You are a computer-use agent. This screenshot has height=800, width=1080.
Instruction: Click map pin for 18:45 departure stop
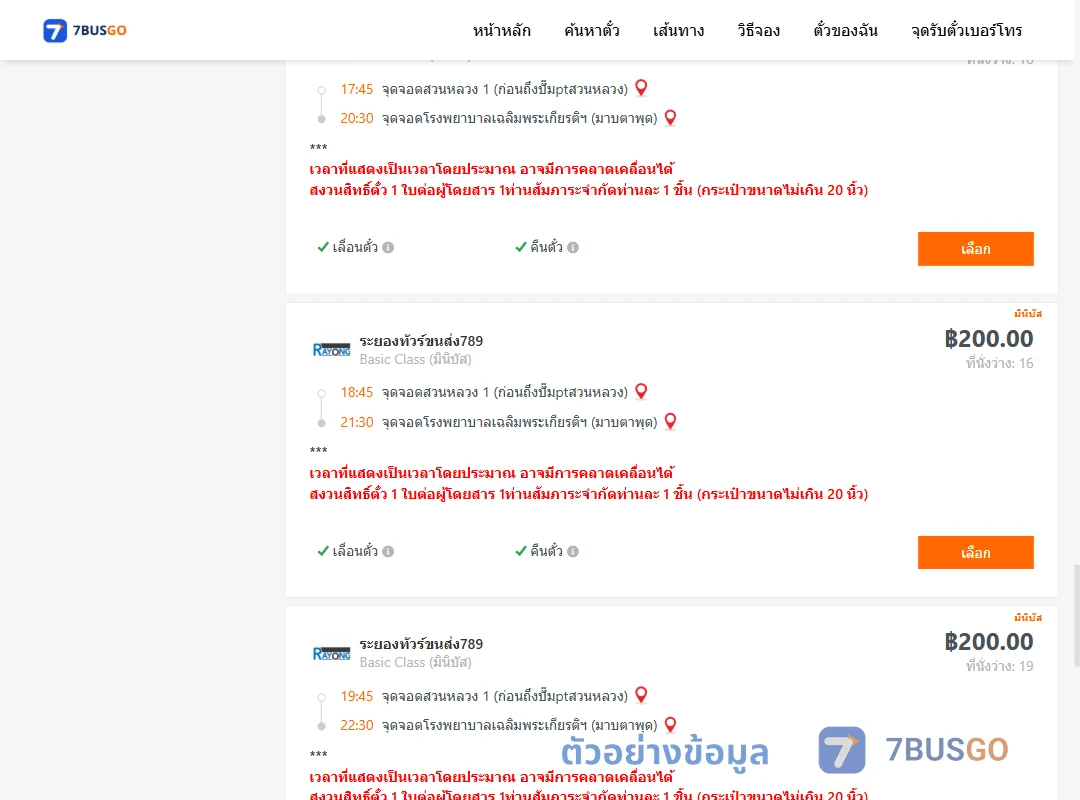coord(641,391)
